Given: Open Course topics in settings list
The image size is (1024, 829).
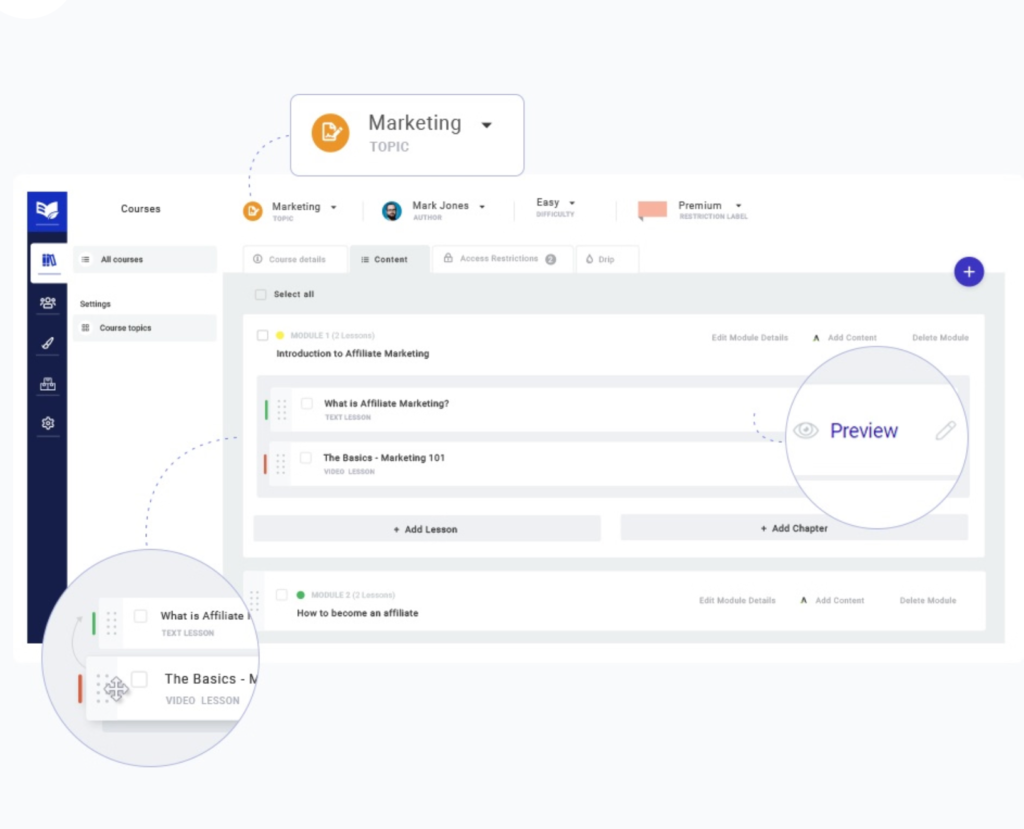Looking at the screenshot, I should coord(125,328).
